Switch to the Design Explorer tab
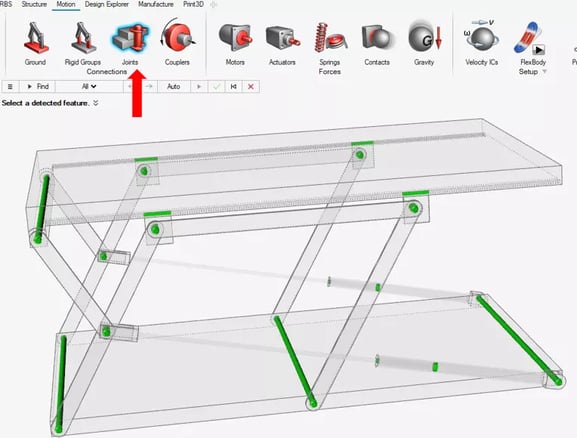Screen dimensions: 577x438 click(x=107, y=4)
